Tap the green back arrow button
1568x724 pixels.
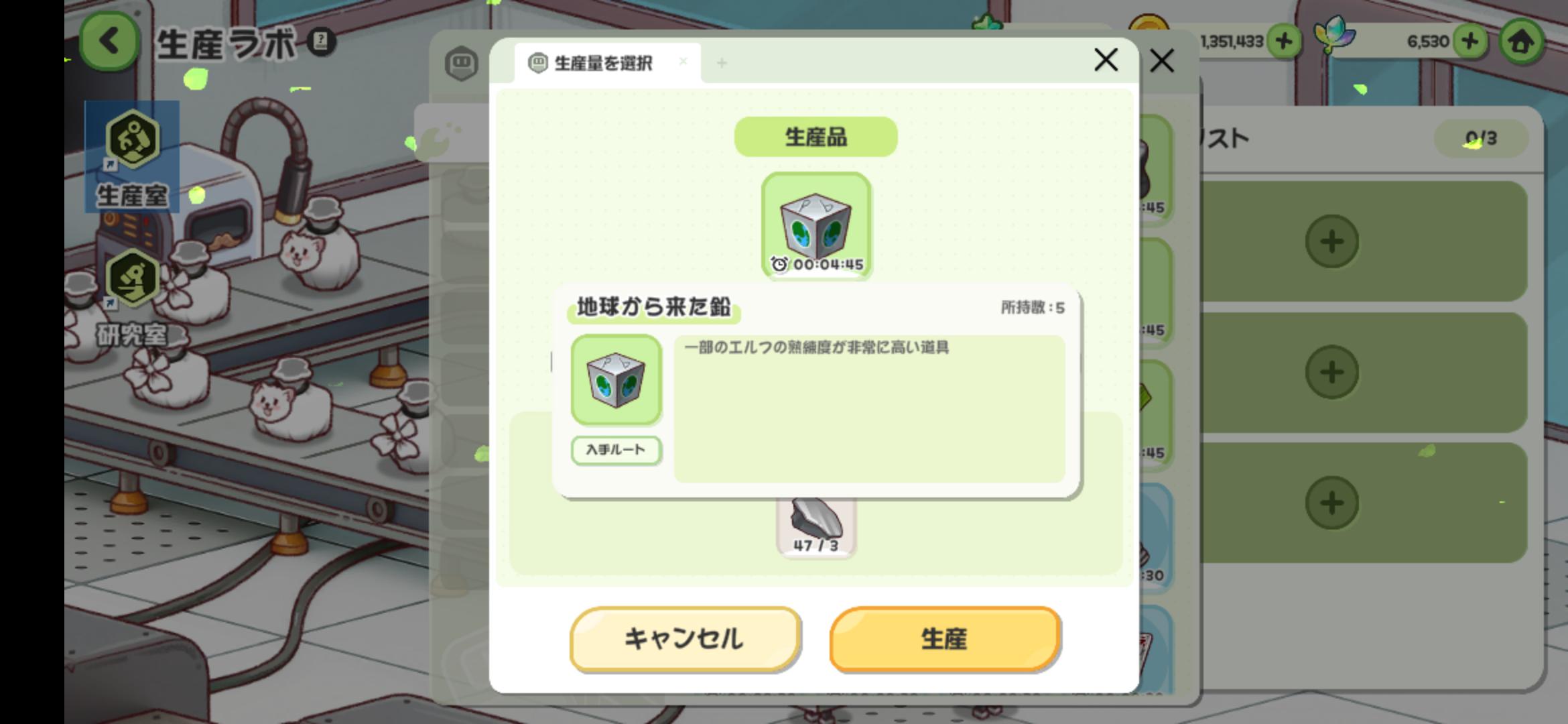[110, 42]
